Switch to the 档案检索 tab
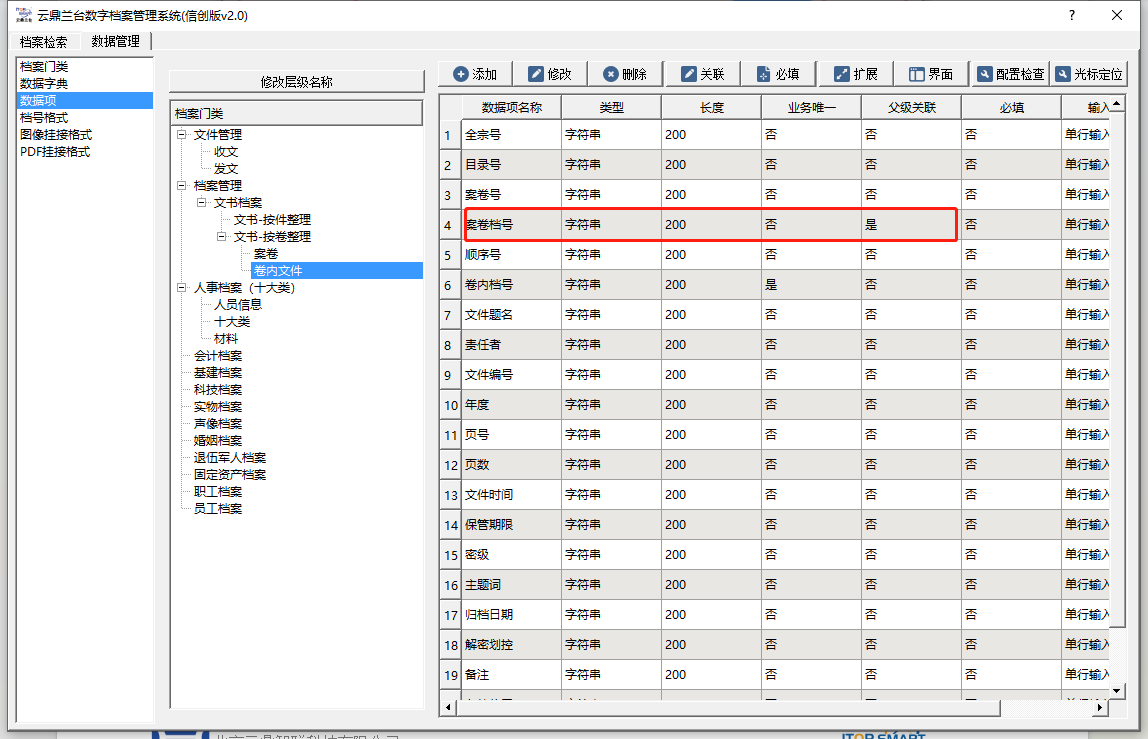The image size is (1148, 739). coord(44,42)
